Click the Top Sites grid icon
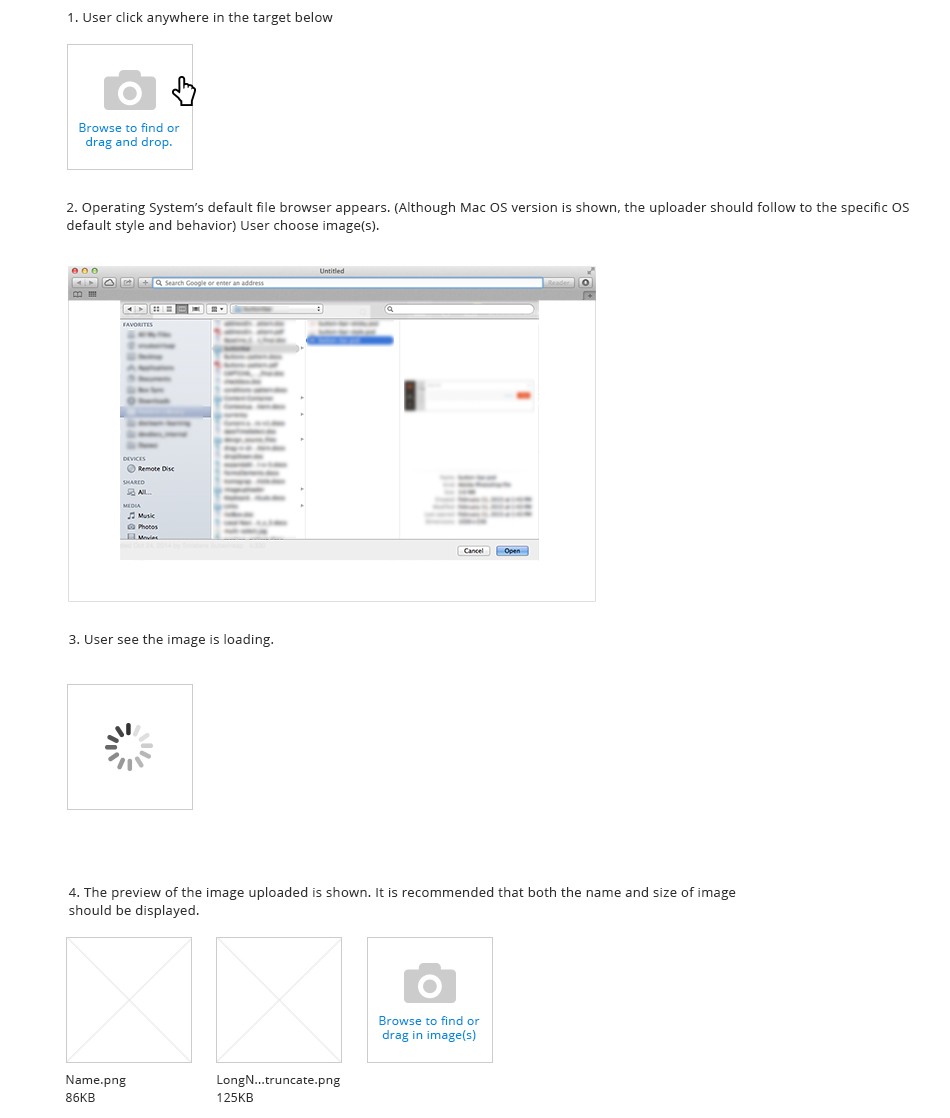The width and height of the screenshot is (950, 1118). tap(93, 294)
